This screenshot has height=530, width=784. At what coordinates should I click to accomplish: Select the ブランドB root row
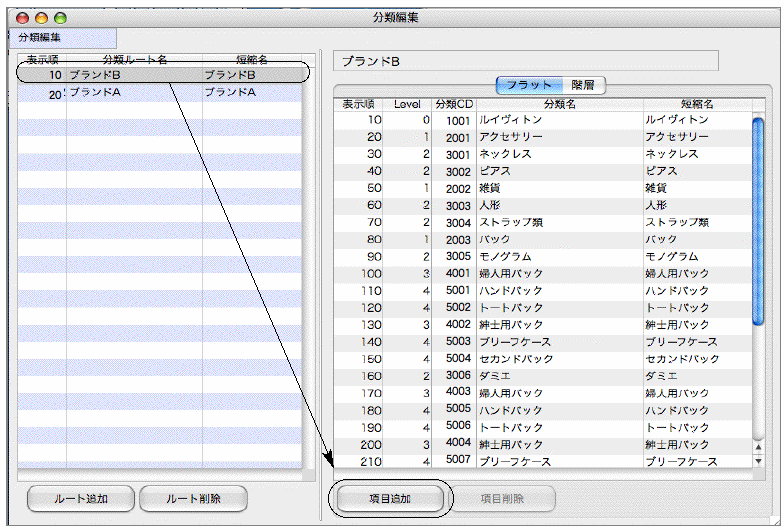(160, 75)
